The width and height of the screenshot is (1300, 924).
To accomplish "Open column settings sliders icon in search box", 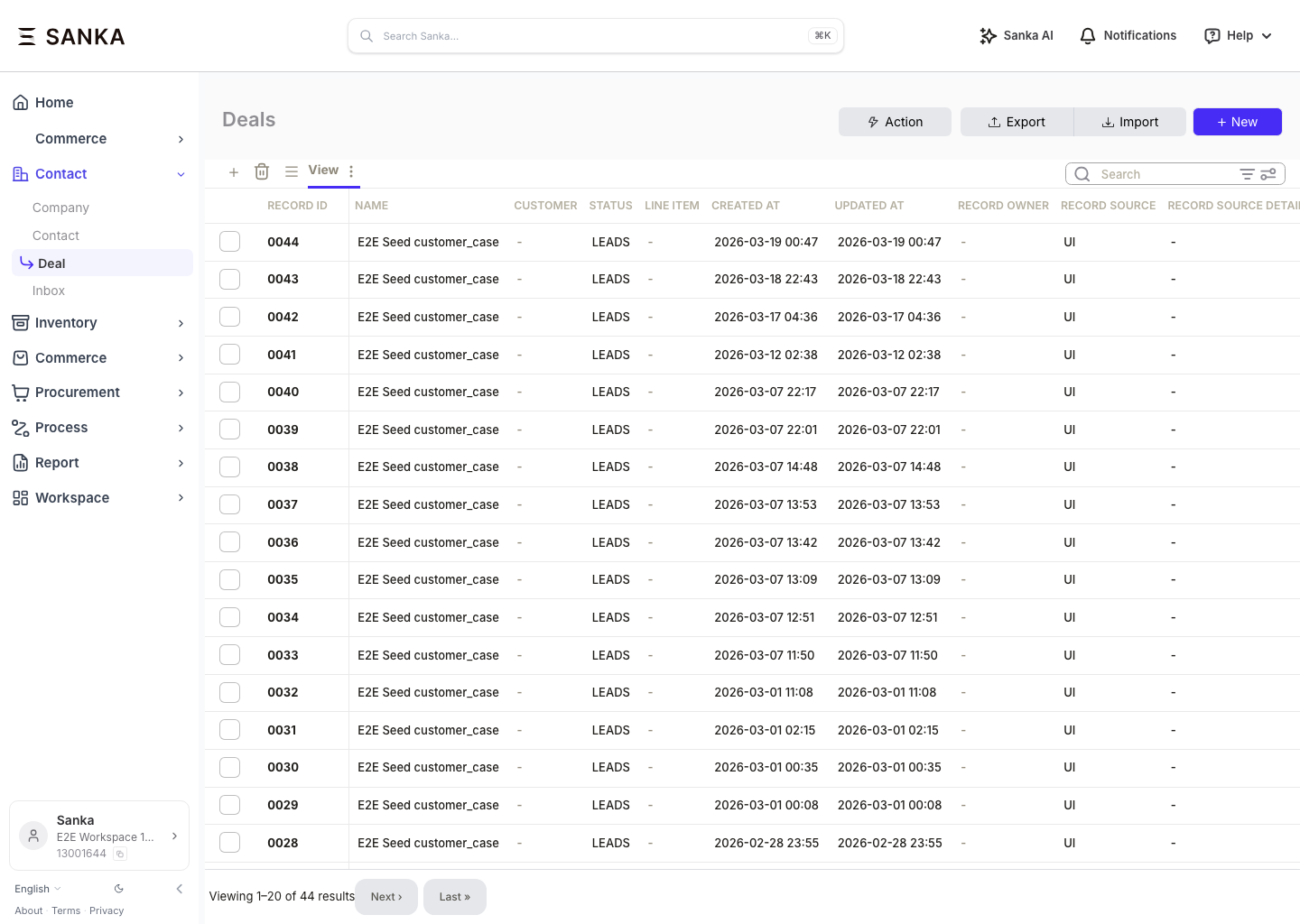I will point(1268,174).
